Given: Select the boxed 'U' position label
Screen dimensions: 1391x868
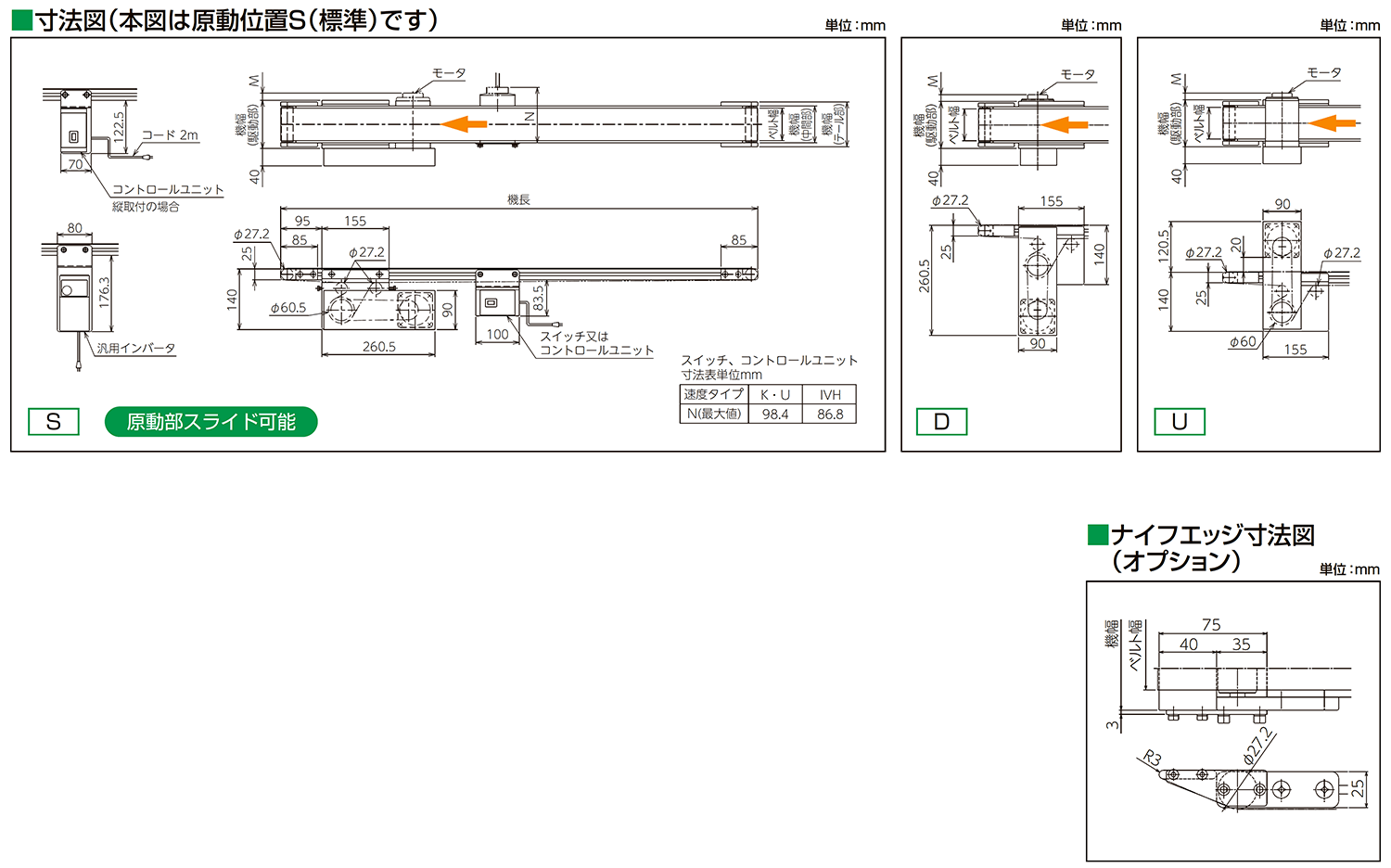Looking at the screenshot, I should coord(1180,422).
